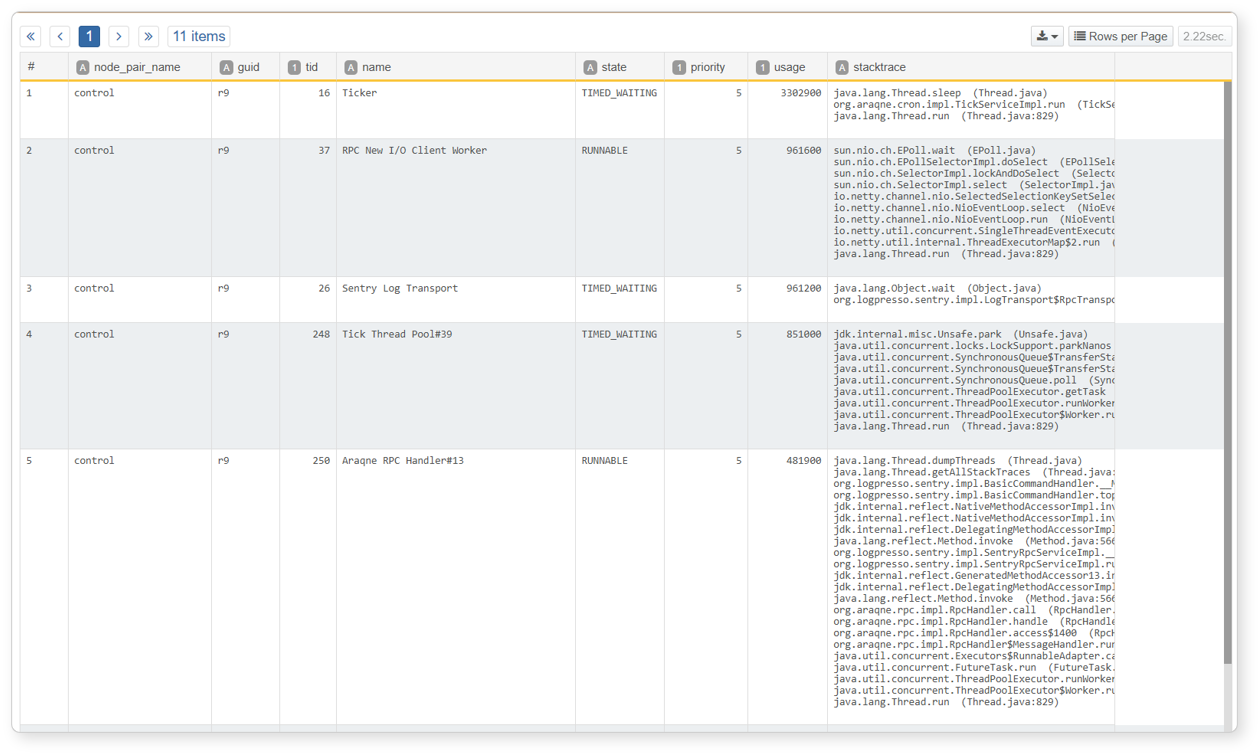Click the stacktrace column header label
This screenshot has width=1260, height=755.
pos(880,67)
